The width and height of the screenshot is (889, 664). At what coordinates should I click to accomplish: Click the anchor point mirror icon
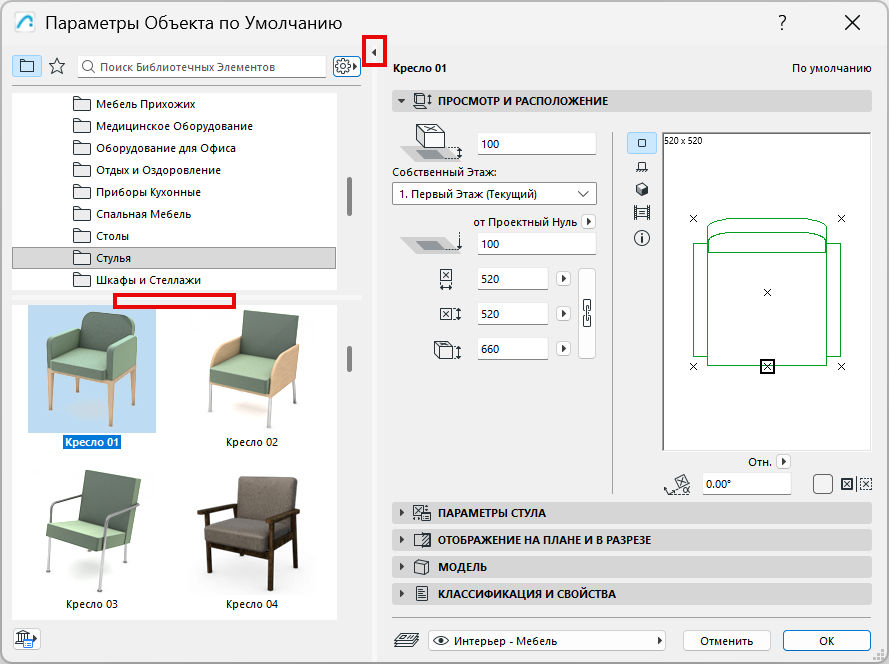coord(857,484)
